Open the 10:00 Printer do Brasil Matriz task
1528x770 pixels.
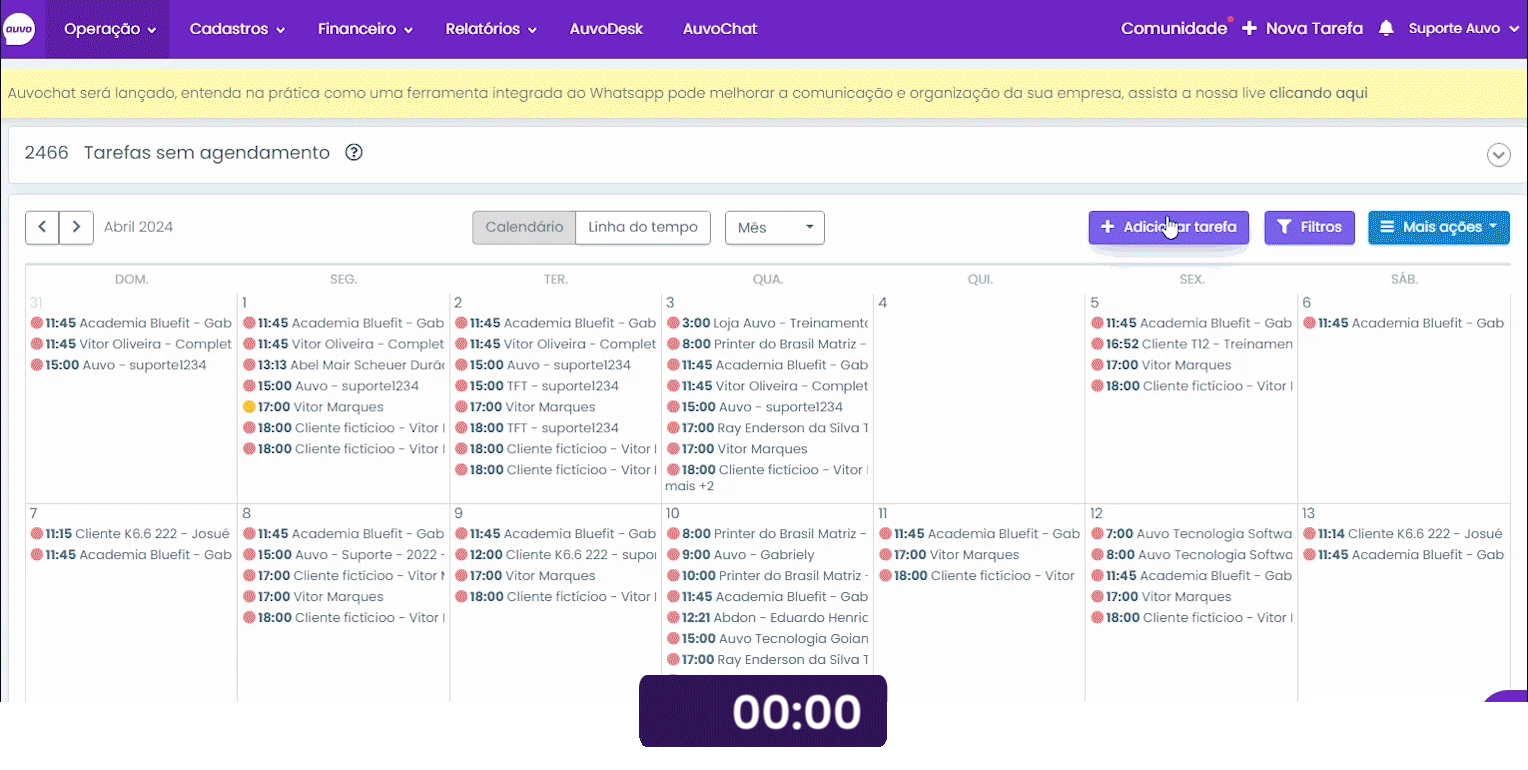(x=766, y=576)
